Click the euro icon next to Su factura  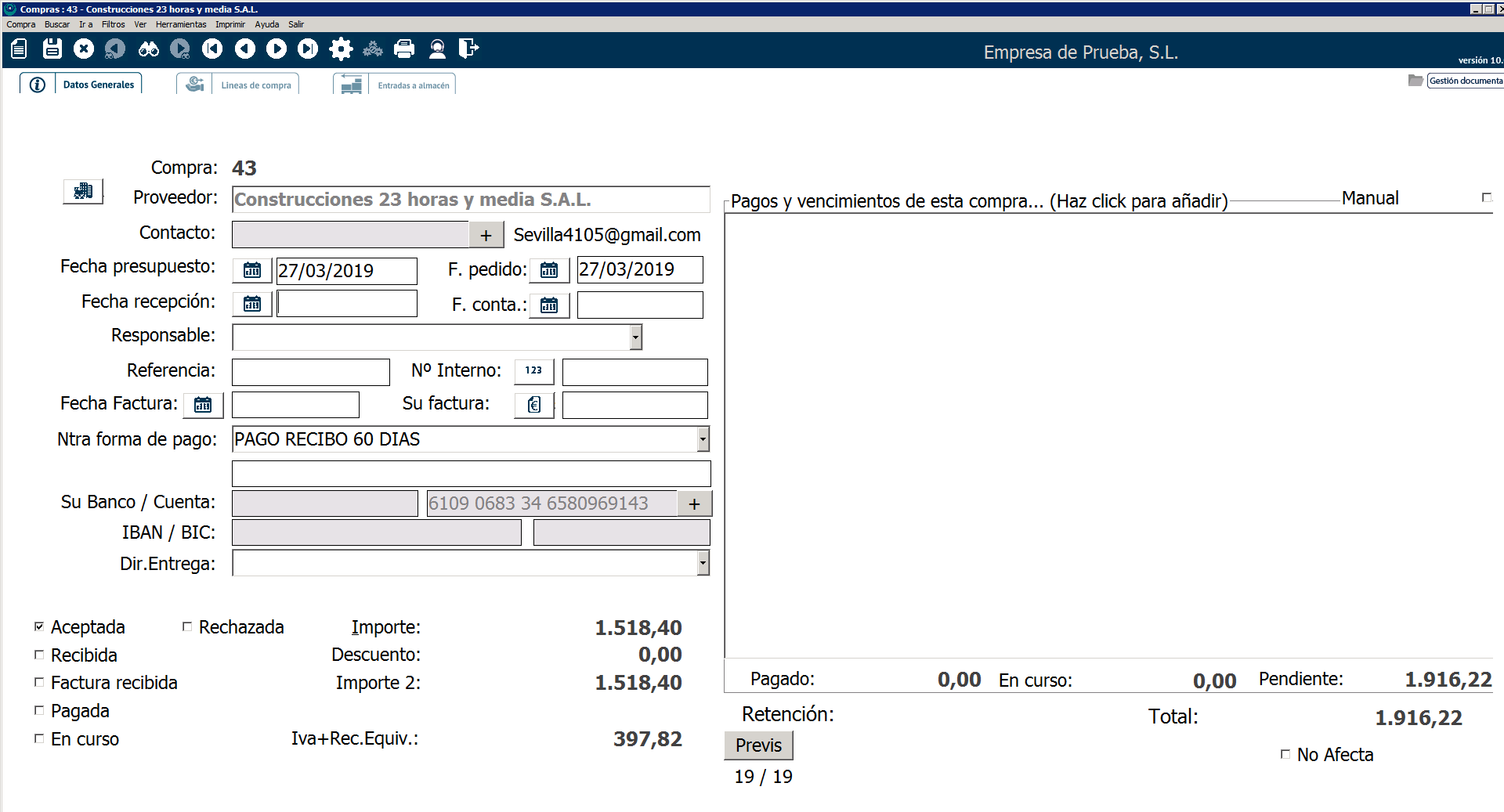(534, 404)
